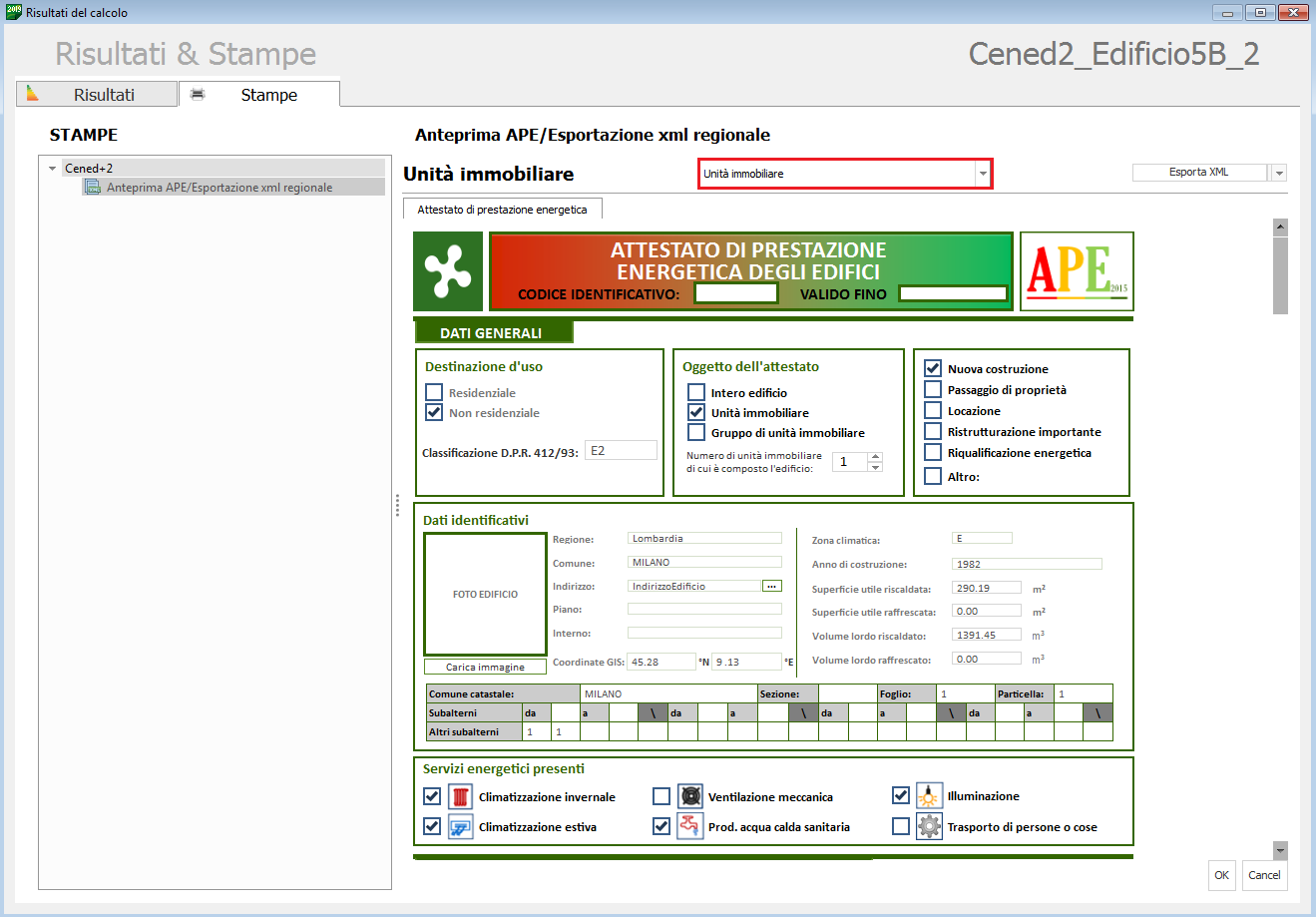The image size is (1316, 917).
Task: Click the Illuminazione light bulb icon
Action: click(x=929, y=795)
